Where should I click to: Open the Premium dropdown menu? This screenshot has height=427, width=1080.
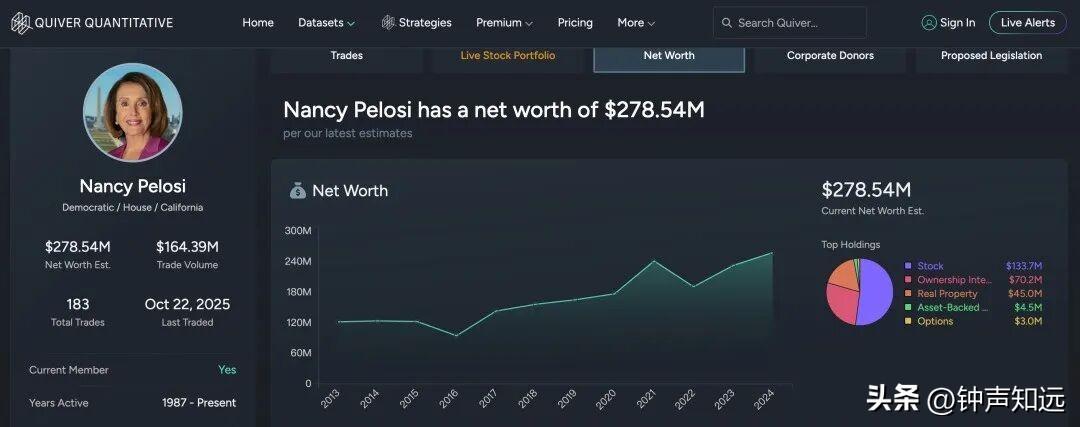click(504, 23)
